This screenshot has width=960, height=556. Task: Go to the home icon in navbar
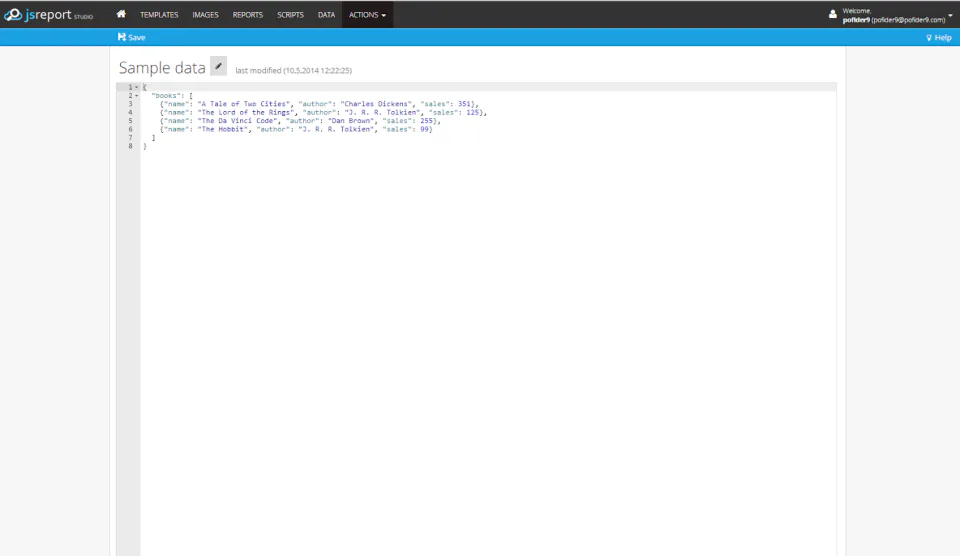click(121, 14)
